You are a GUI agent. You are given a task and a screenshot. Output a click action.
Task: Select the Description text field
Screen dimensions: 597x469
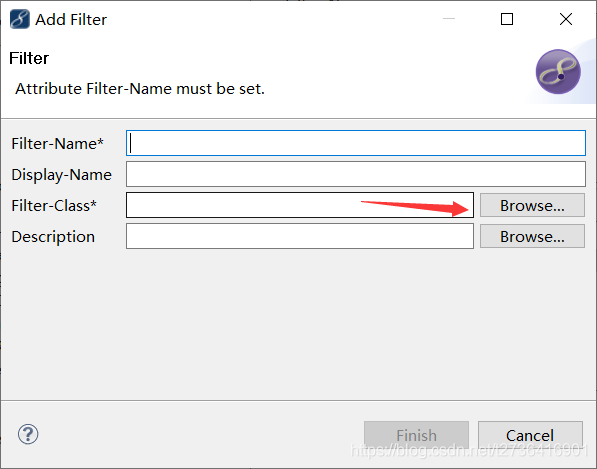300,236
